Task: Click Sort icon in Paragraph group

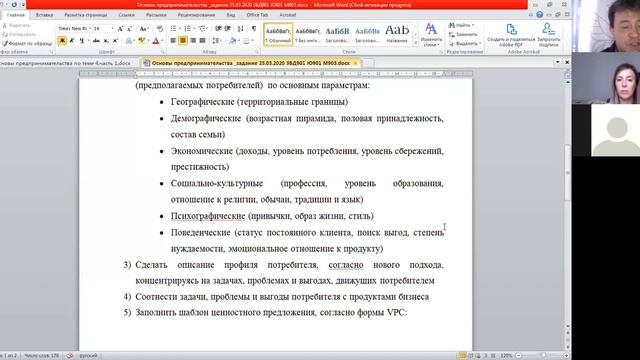Action: click(x=240, y=29)
